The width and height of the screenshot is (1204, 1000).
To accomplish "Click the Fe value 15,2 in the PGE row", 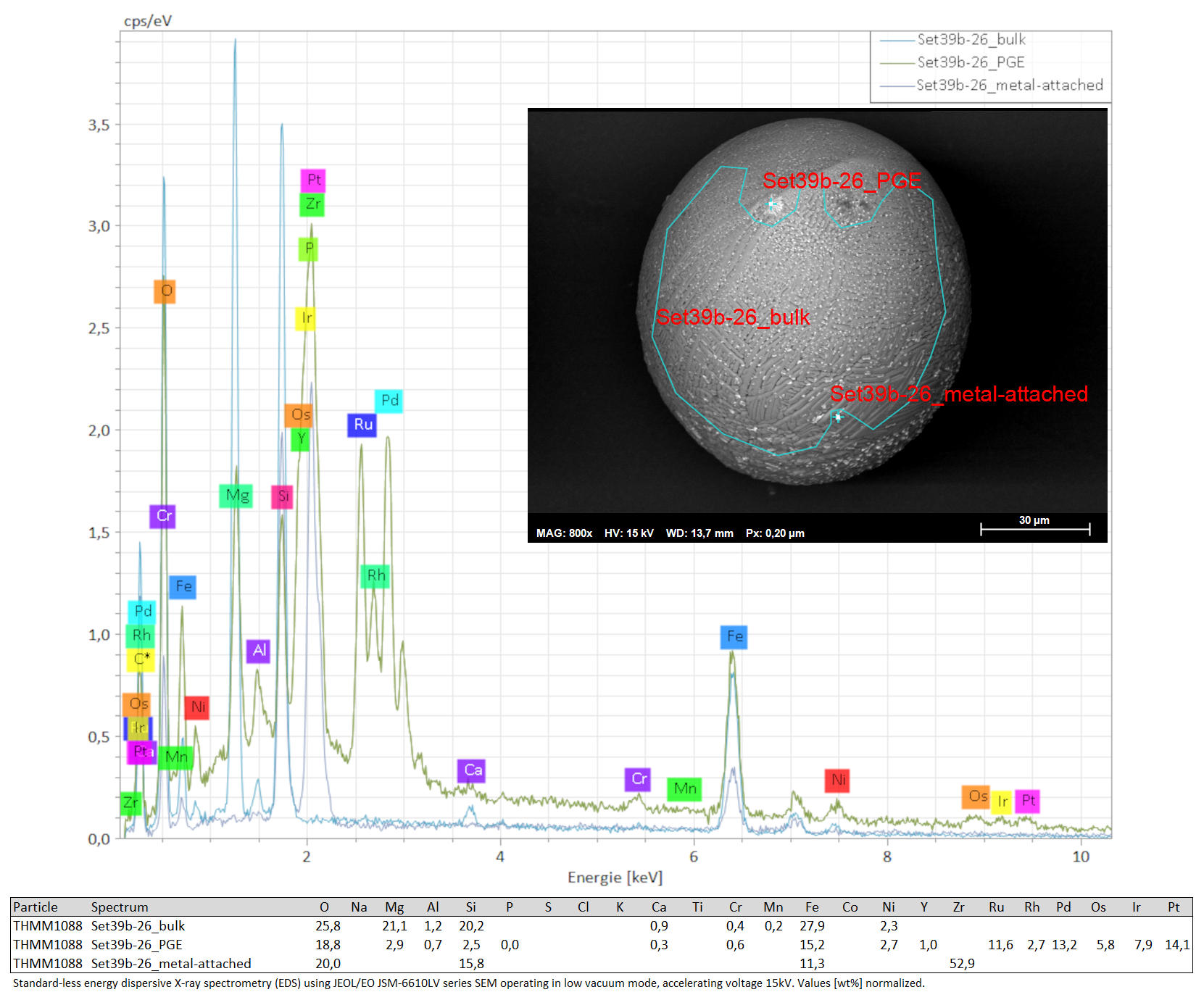I will coord(812,945).
